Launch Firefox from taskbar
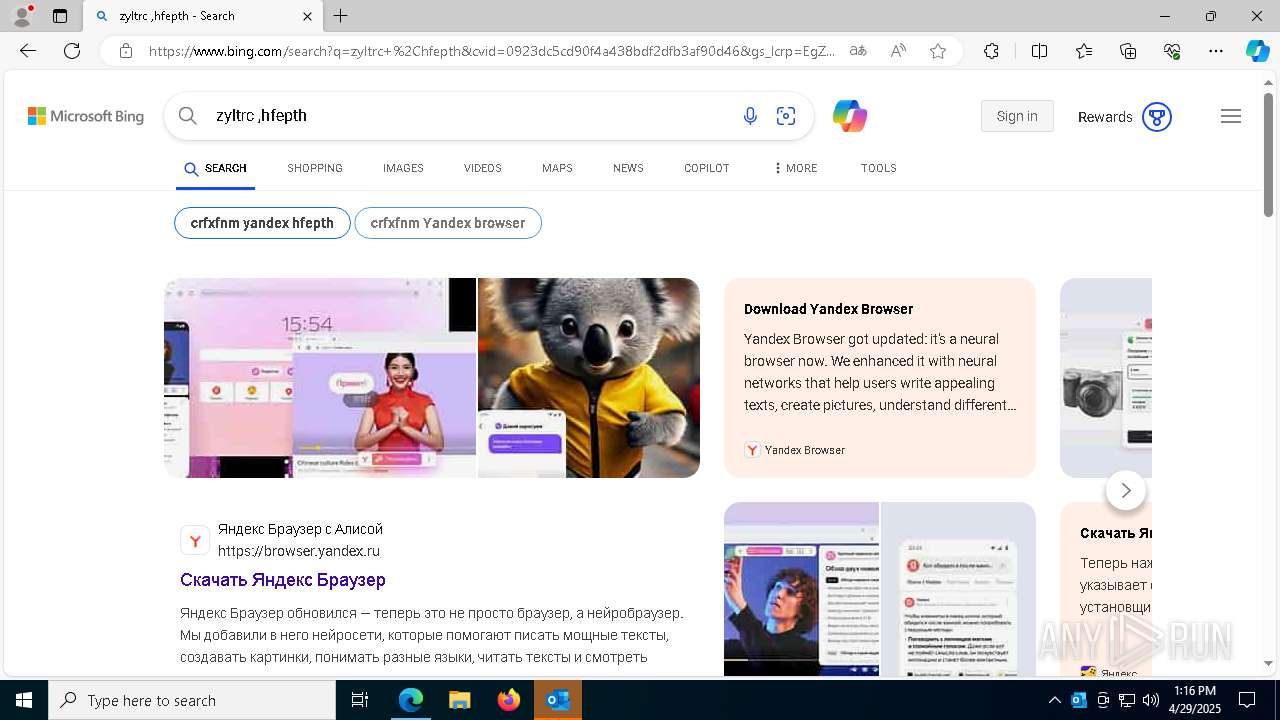The width and height of the screenshot is (1280, 720). coord(509,700)
